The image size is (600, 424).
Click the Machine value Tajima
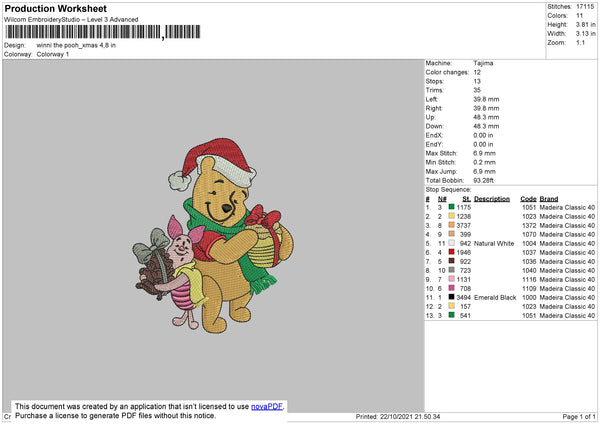(x=483, y=63)
